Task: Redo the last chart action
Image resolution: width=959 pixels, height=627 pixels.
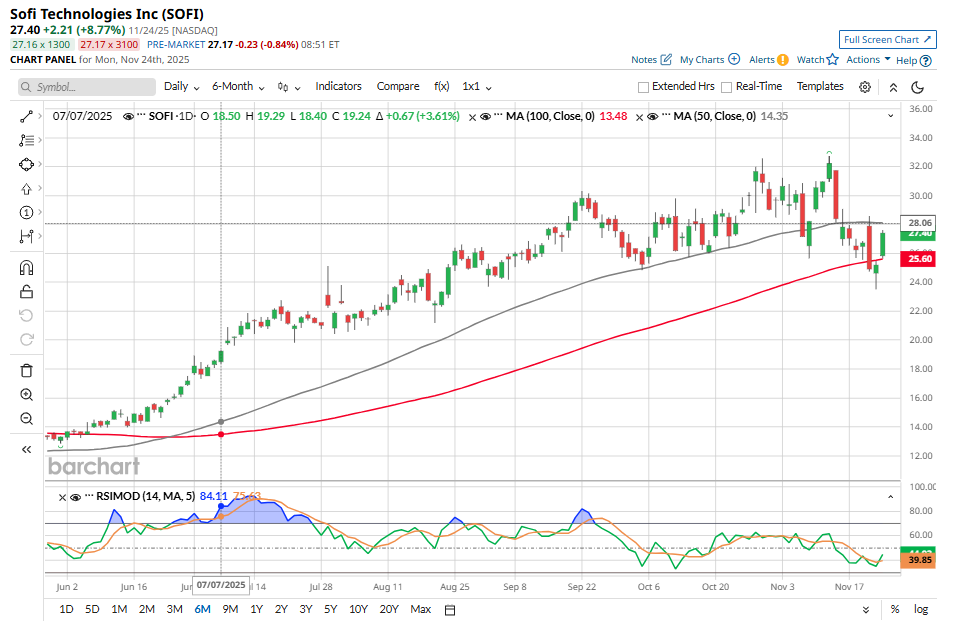Action: 26,339
